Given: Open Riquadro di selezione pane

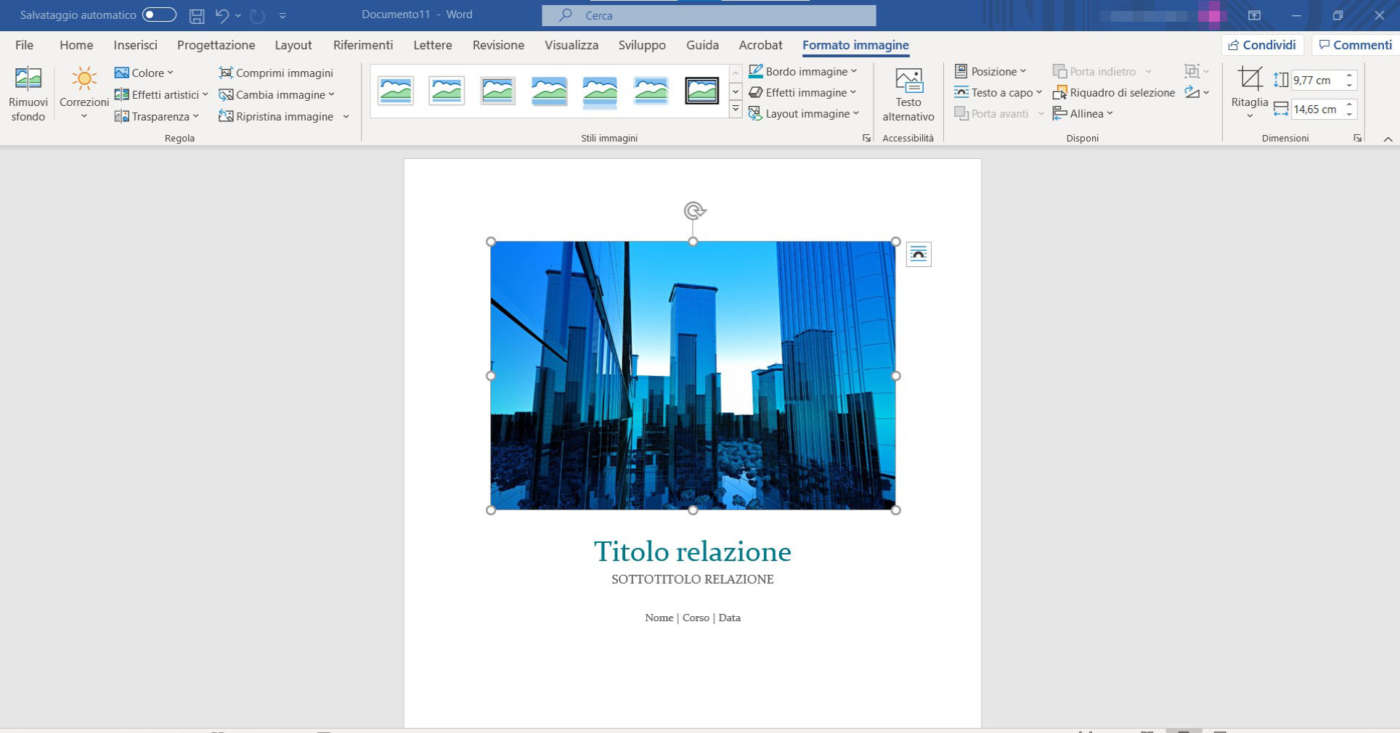Looking at the screenshot, I should pos(1113,93).
